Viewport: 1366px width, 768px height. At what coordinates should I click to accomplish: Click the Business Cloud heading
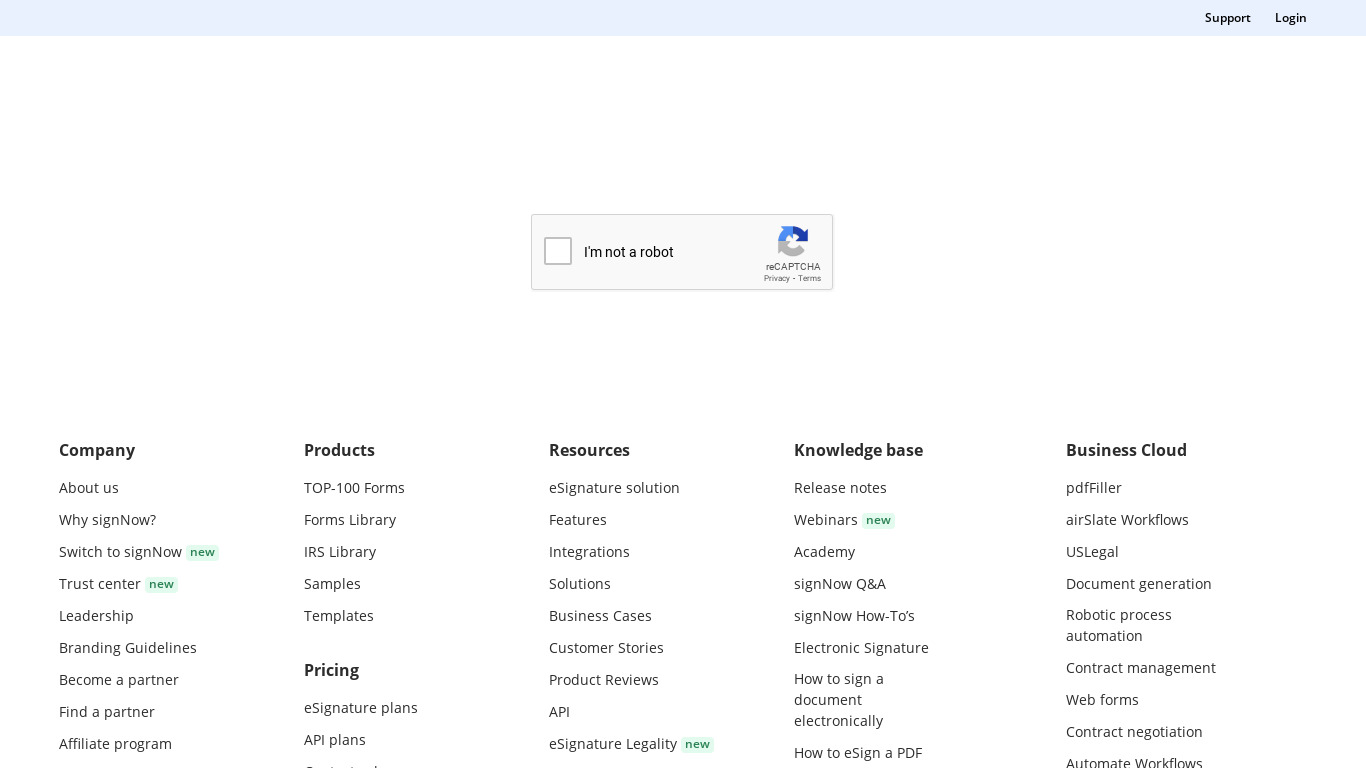pos(1126,450)
